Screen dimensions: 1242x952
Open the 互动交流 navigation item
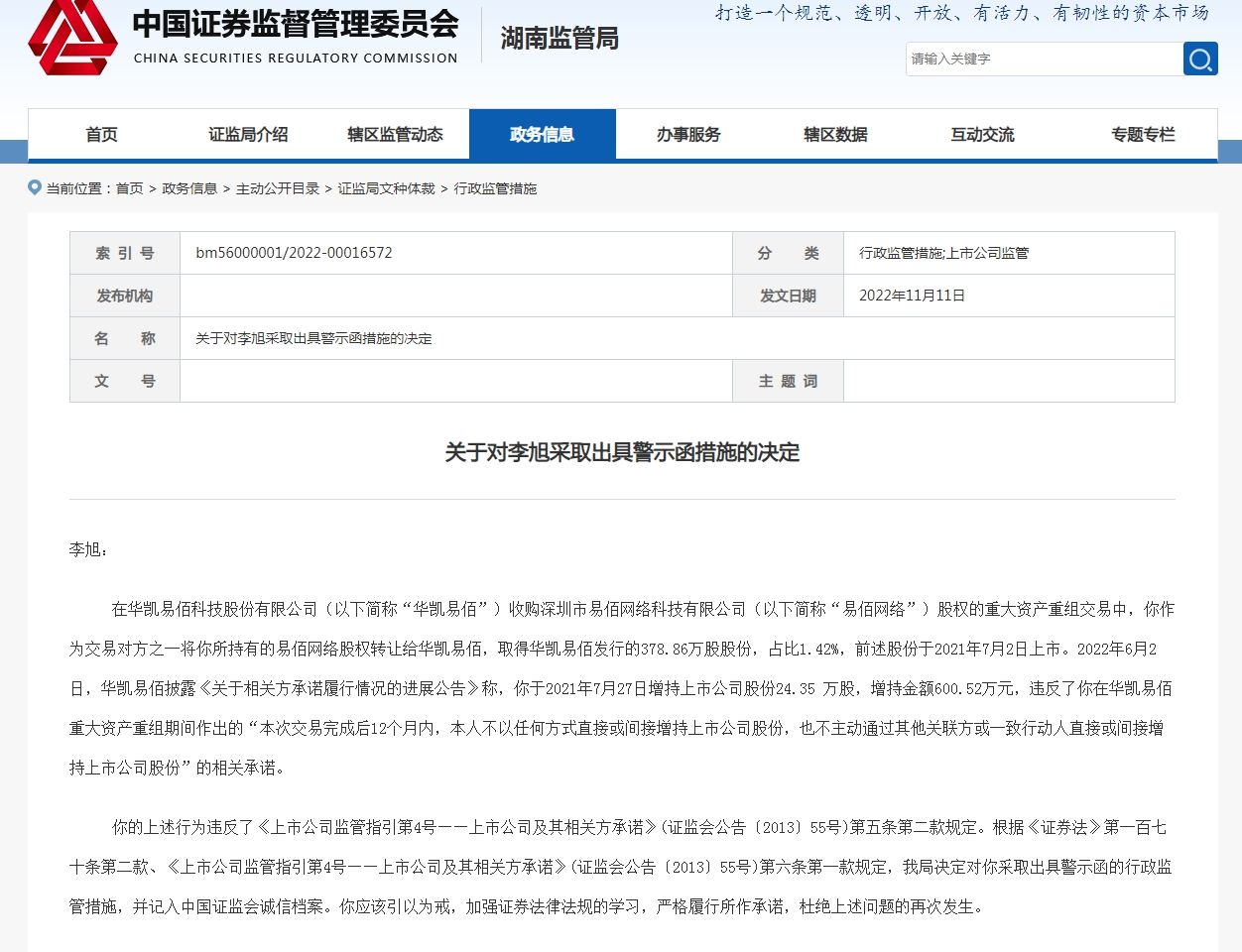pyautogui.click(x=982, y=135)
